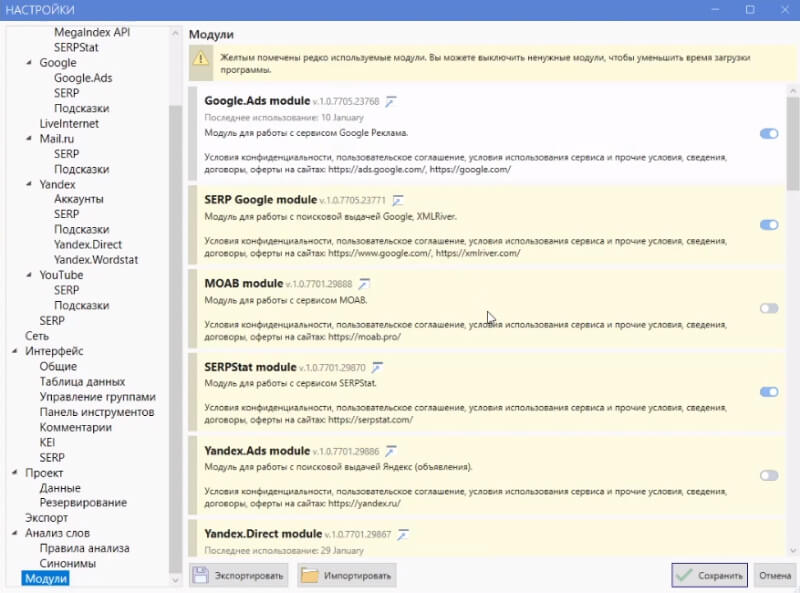
Task: Click the settings tree scrollbar thumb
Action: pos(175,339)
